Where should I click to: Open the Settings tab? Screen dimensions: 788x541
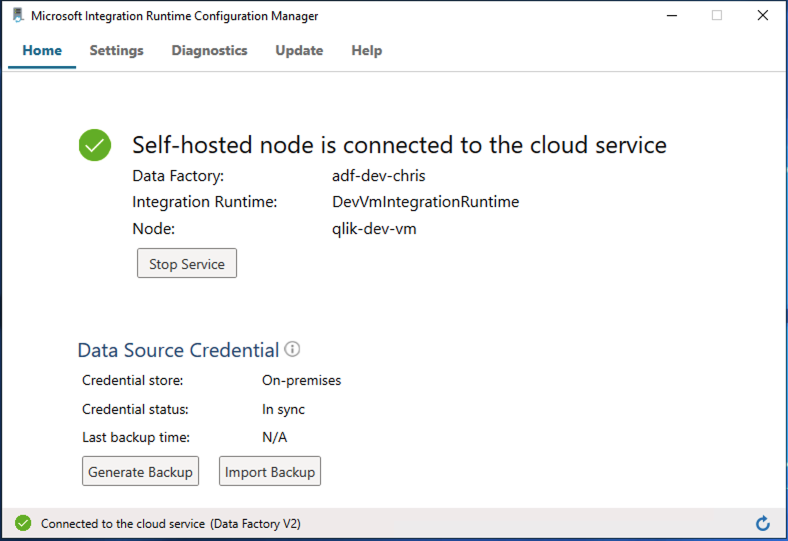click(x=116, y=51)
